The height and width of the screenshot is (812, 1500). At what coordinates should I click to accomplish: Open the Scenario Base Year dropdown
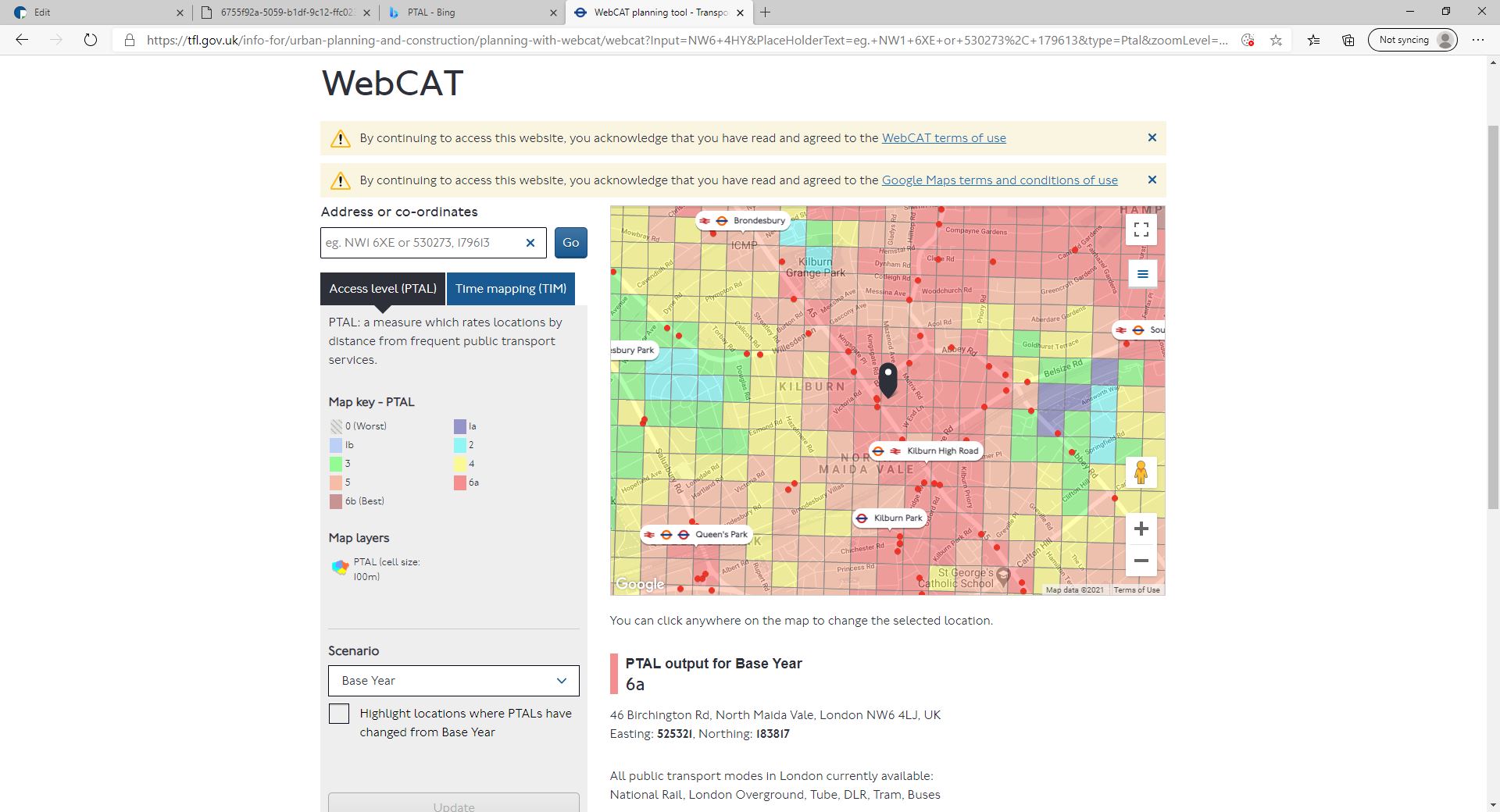(x=454, y=681)
